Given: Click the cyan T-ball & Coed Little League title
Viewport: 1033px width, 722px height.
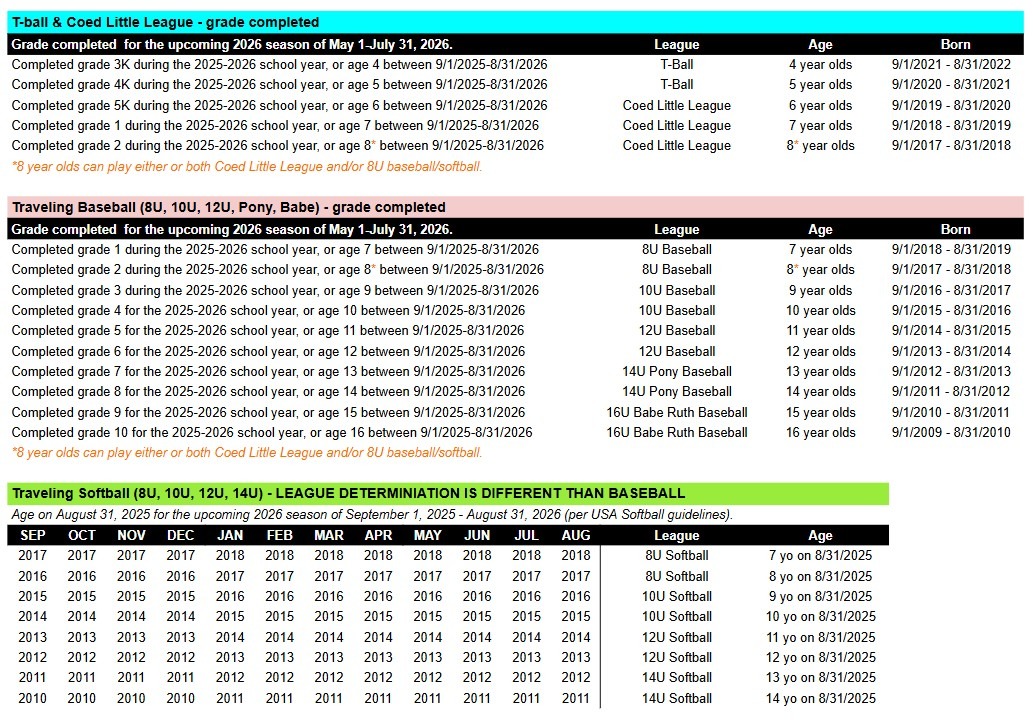Looking at the screenshot, I should coord(166,22).
